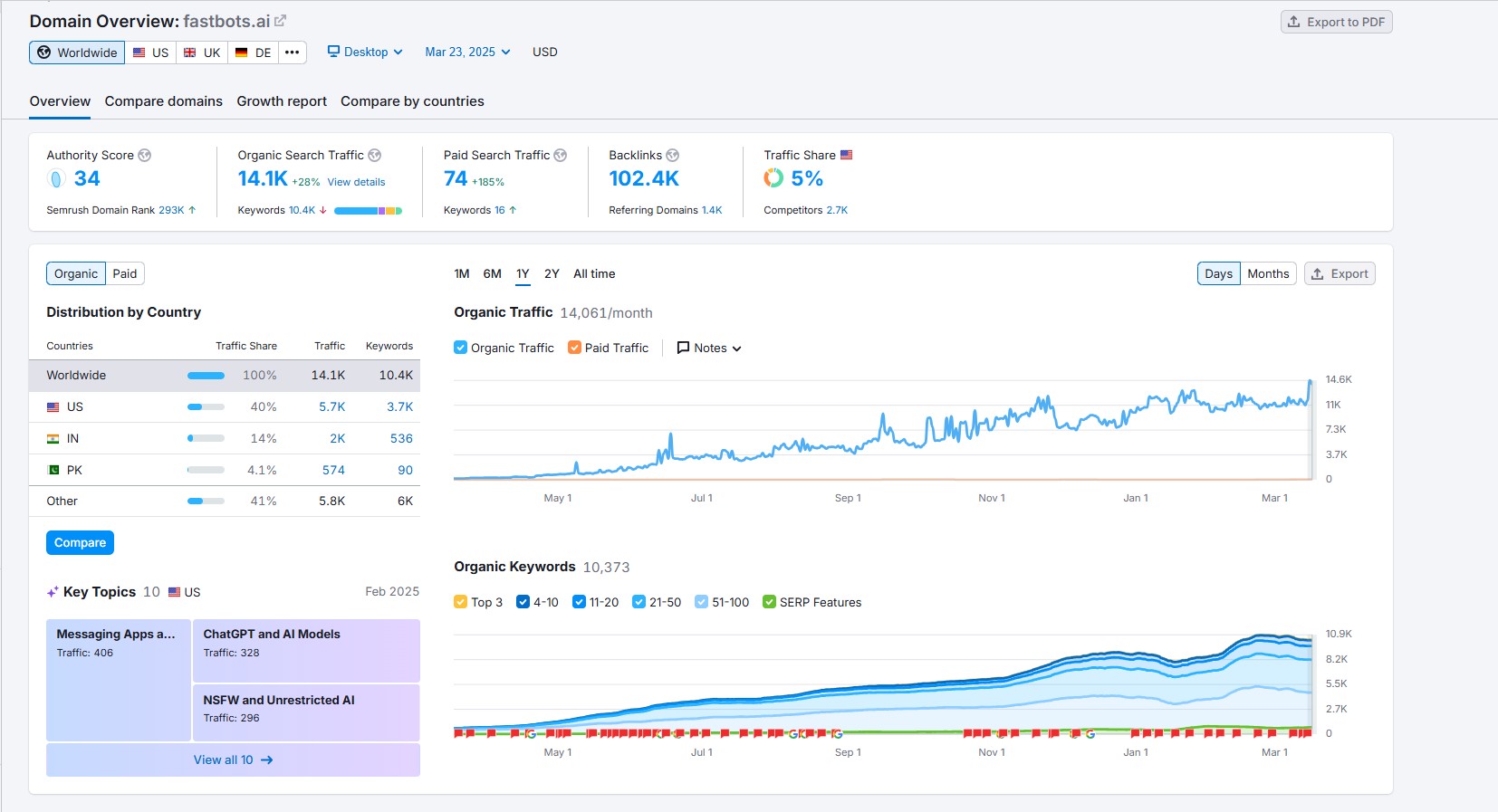Click the Pakistan flag in country table
1498x812 pixels.
pos(53,470)
